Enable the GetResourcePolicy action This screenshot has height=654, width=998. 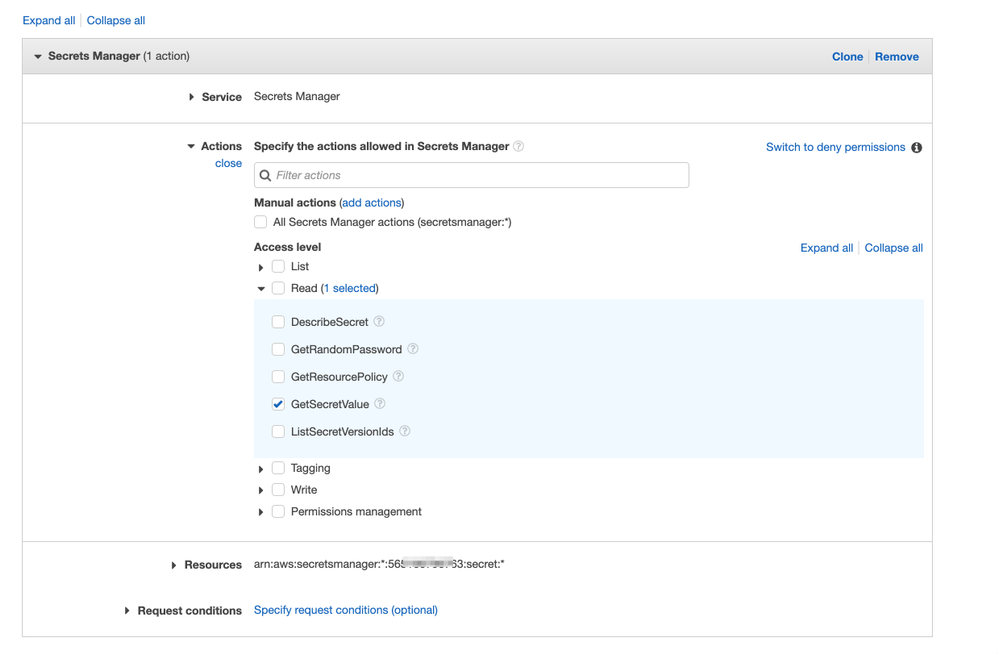coord(278,377)
